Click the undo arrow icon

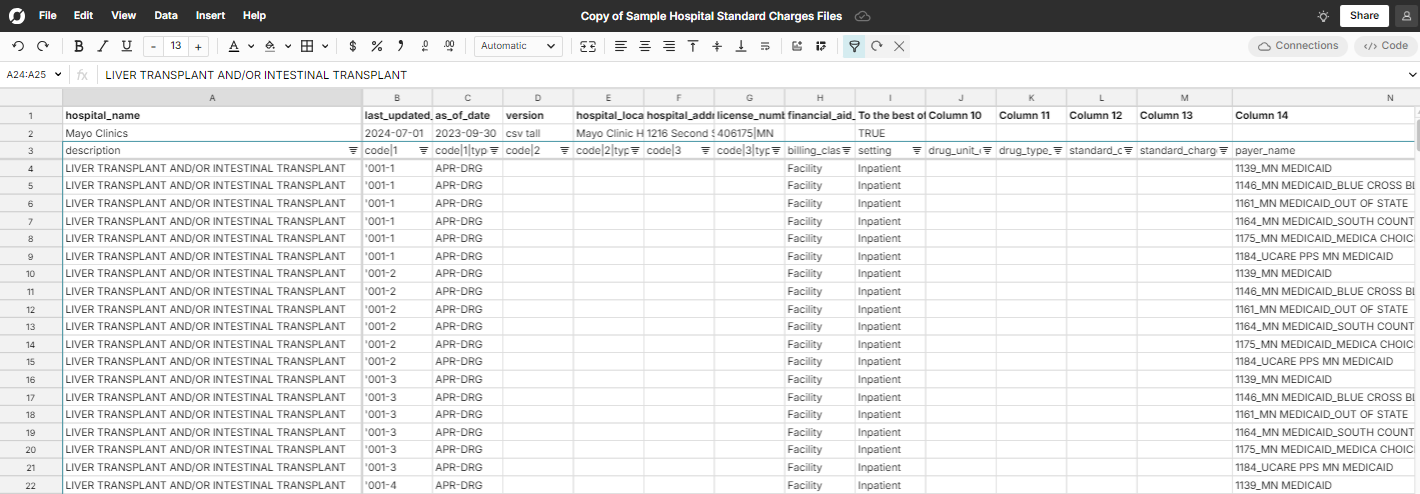18,46
